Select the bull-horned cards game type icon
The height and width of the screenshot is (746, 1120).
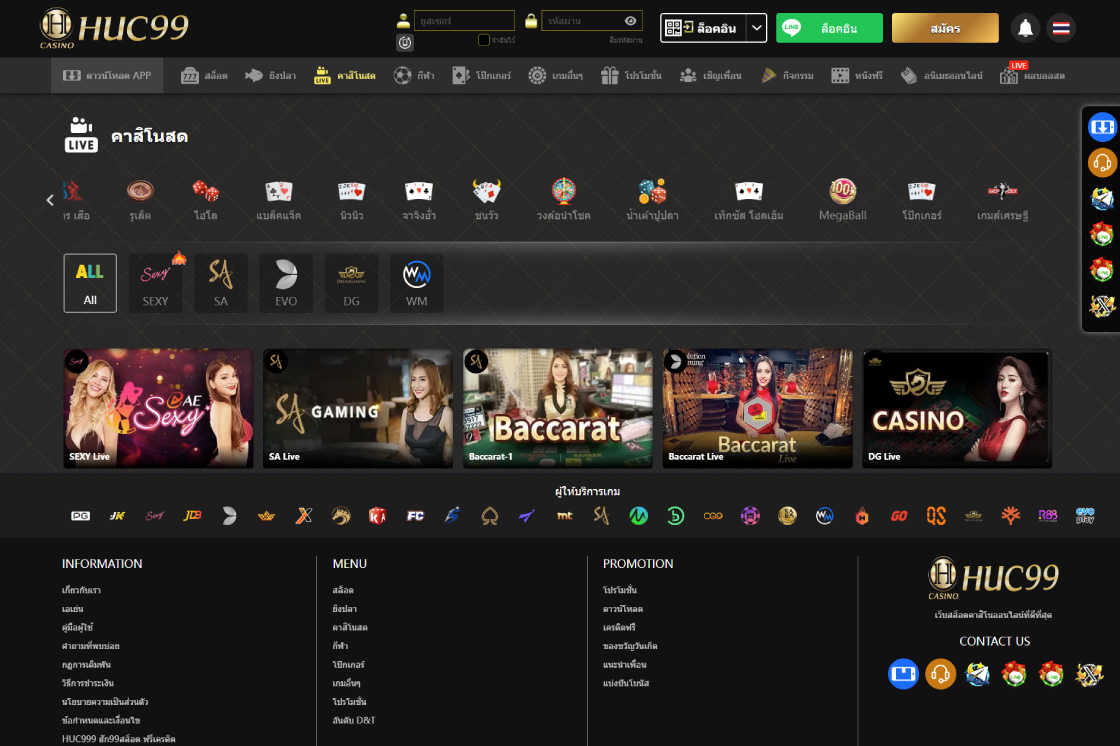[x=486, y=200]
